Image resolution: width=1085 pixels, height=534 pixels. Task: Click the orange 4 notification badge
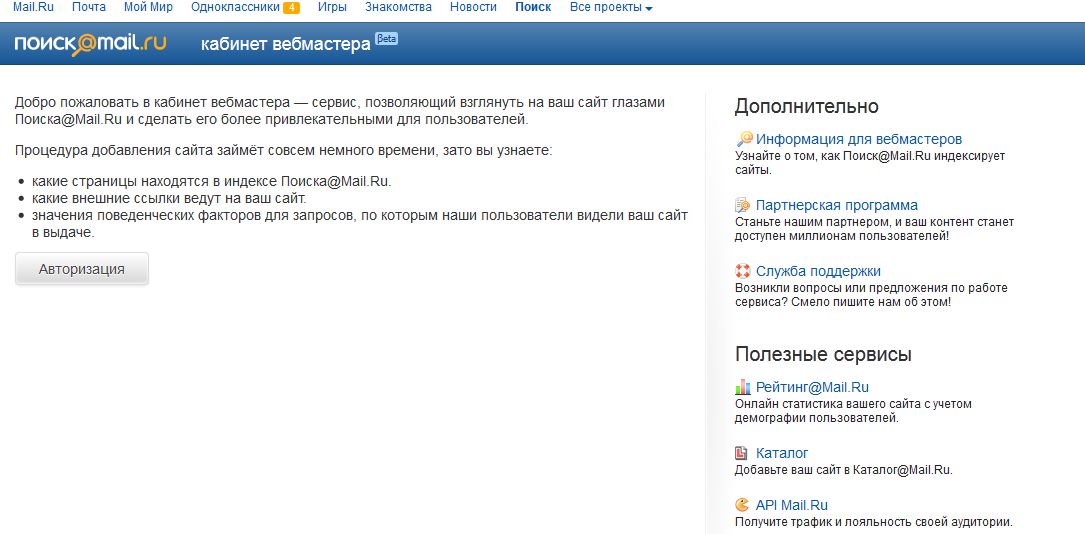pyautogui.click(x=291, y=8)
